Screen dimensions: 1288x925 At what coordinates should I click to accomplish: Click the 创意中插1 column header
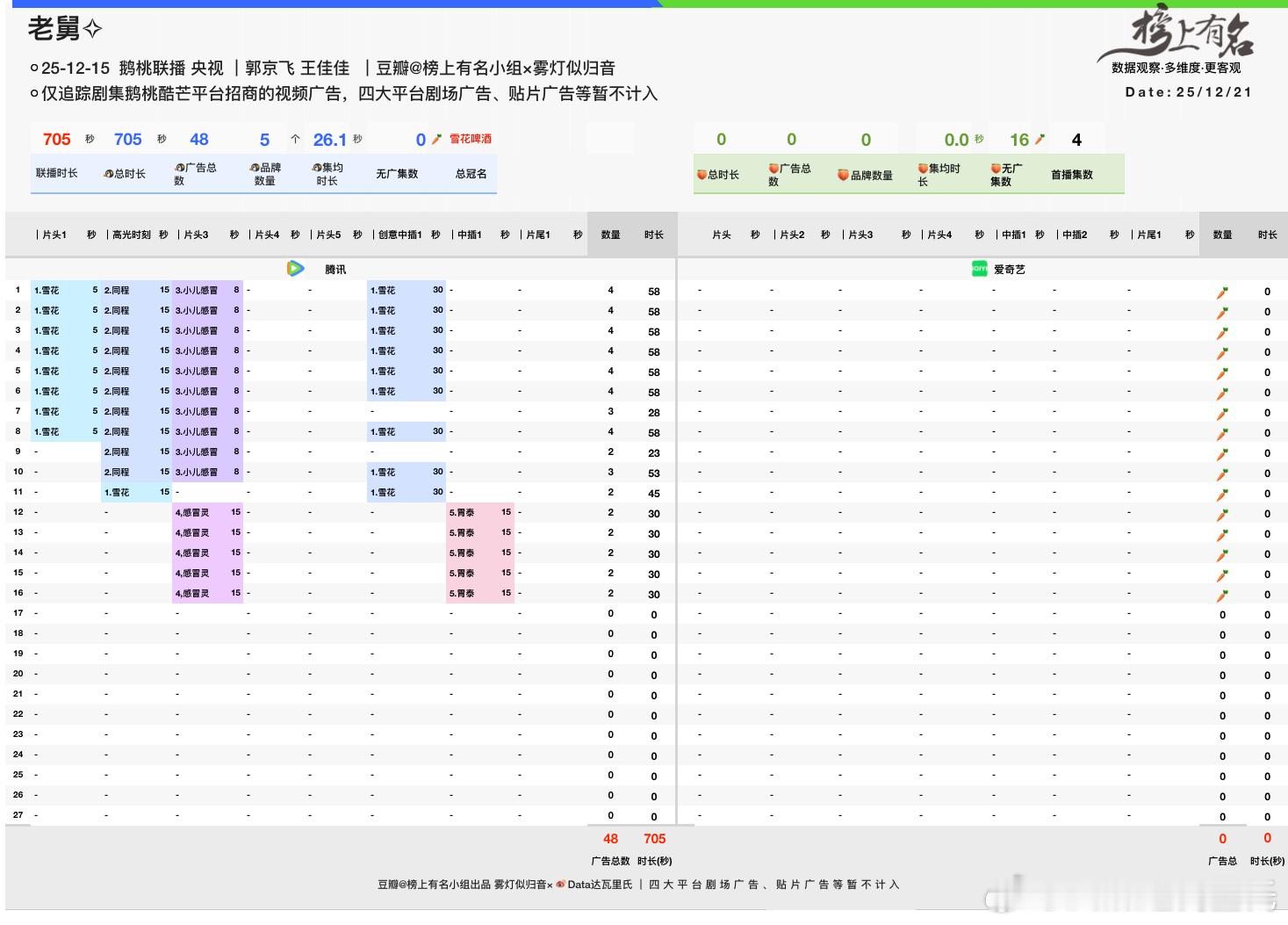click(400, 235)
